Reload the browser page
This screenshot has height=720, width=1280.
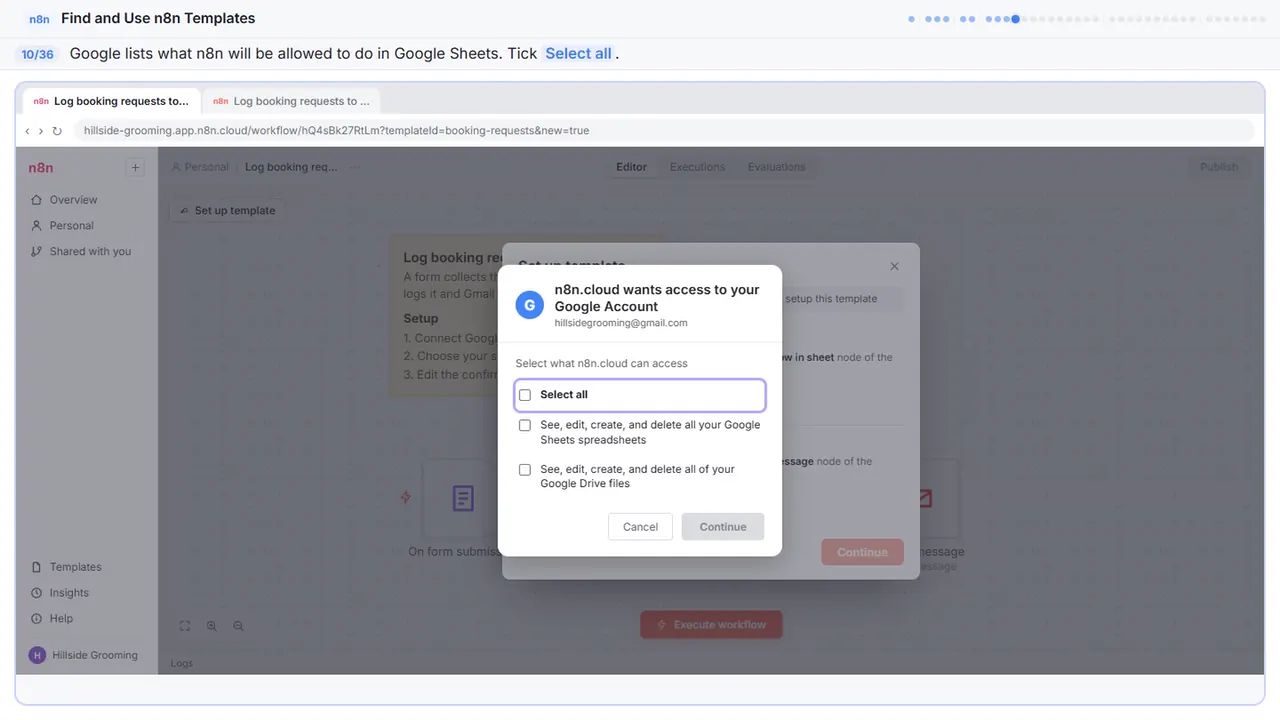[57, 131]
